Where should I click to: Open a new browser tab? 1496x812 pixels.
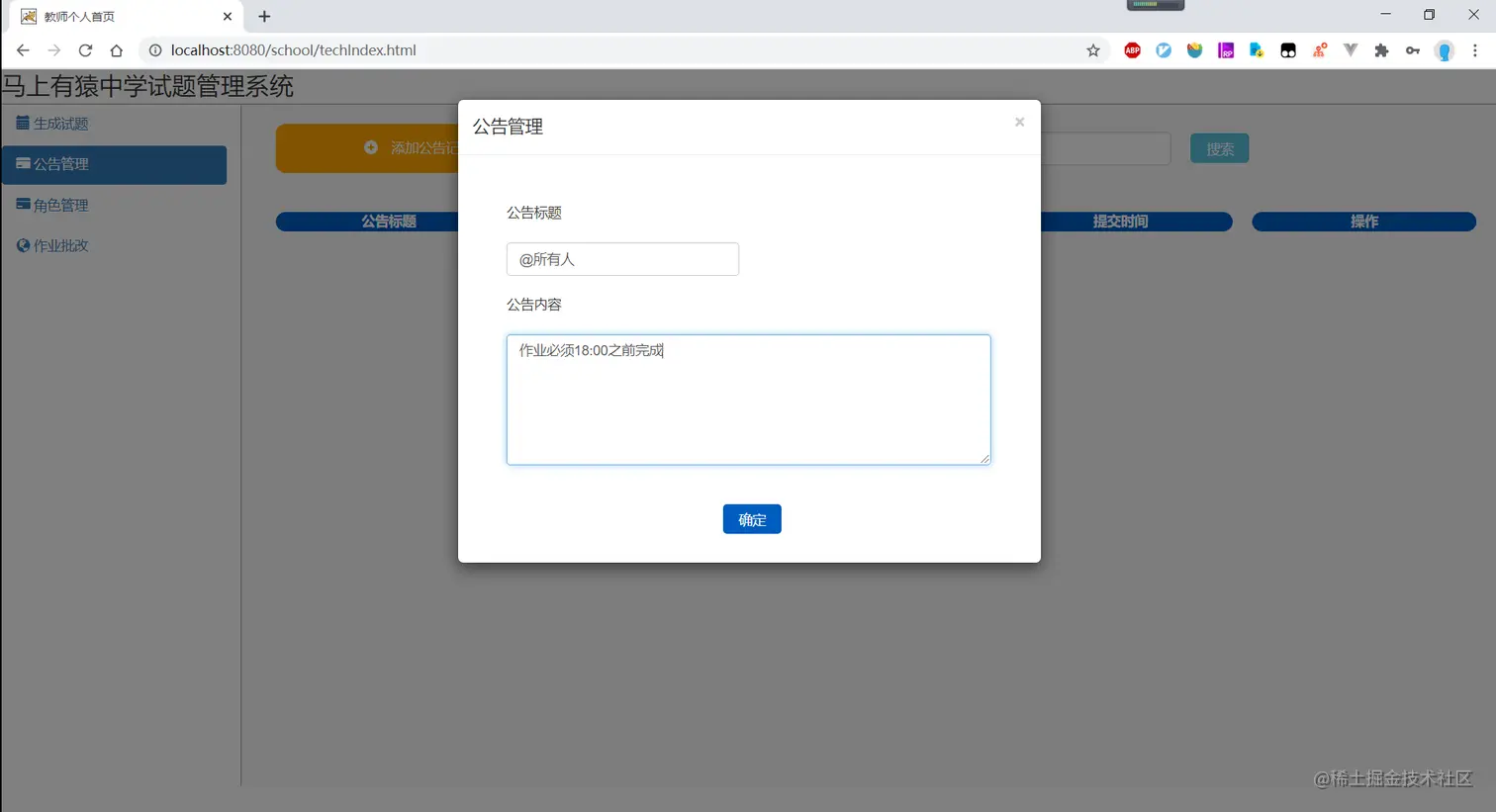point(264,17)
